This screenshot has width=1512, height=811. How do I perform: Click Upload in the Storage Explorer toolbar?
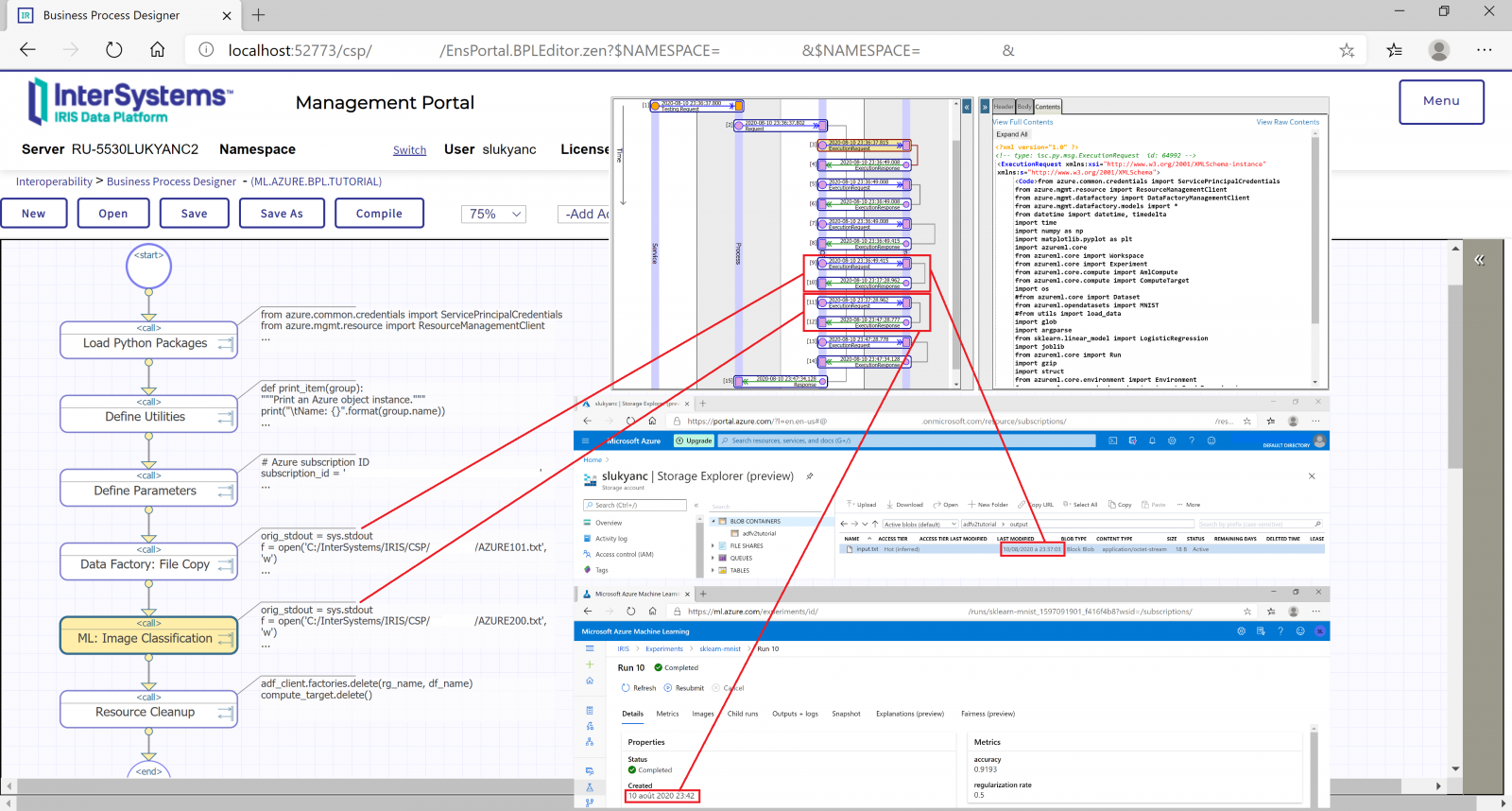click(862, 505)
